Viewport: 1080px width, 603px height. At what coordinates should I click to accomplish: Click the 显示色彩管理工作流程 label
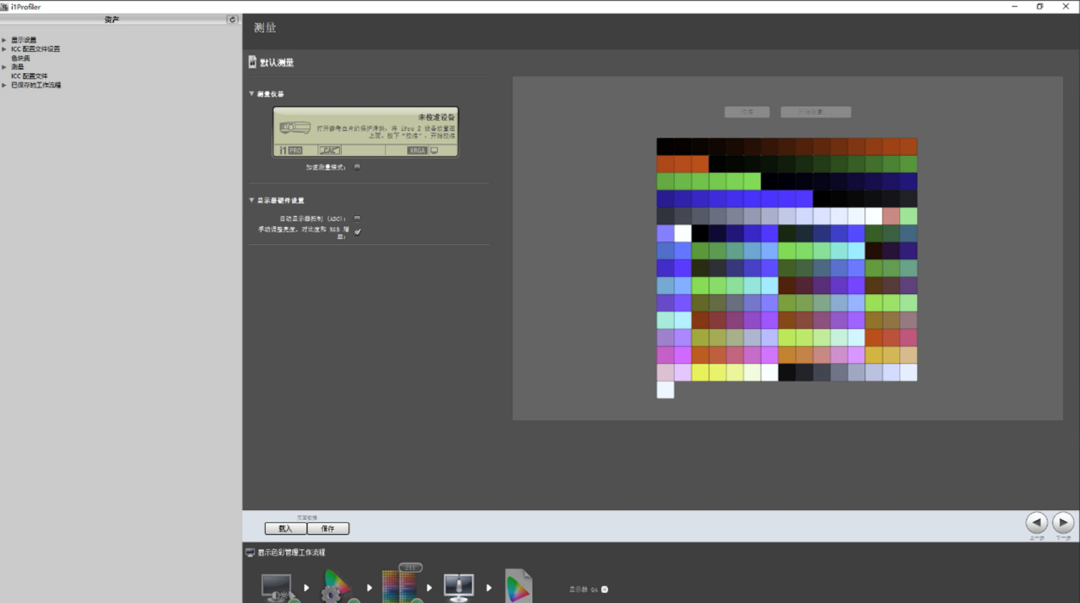pos(291,552)
